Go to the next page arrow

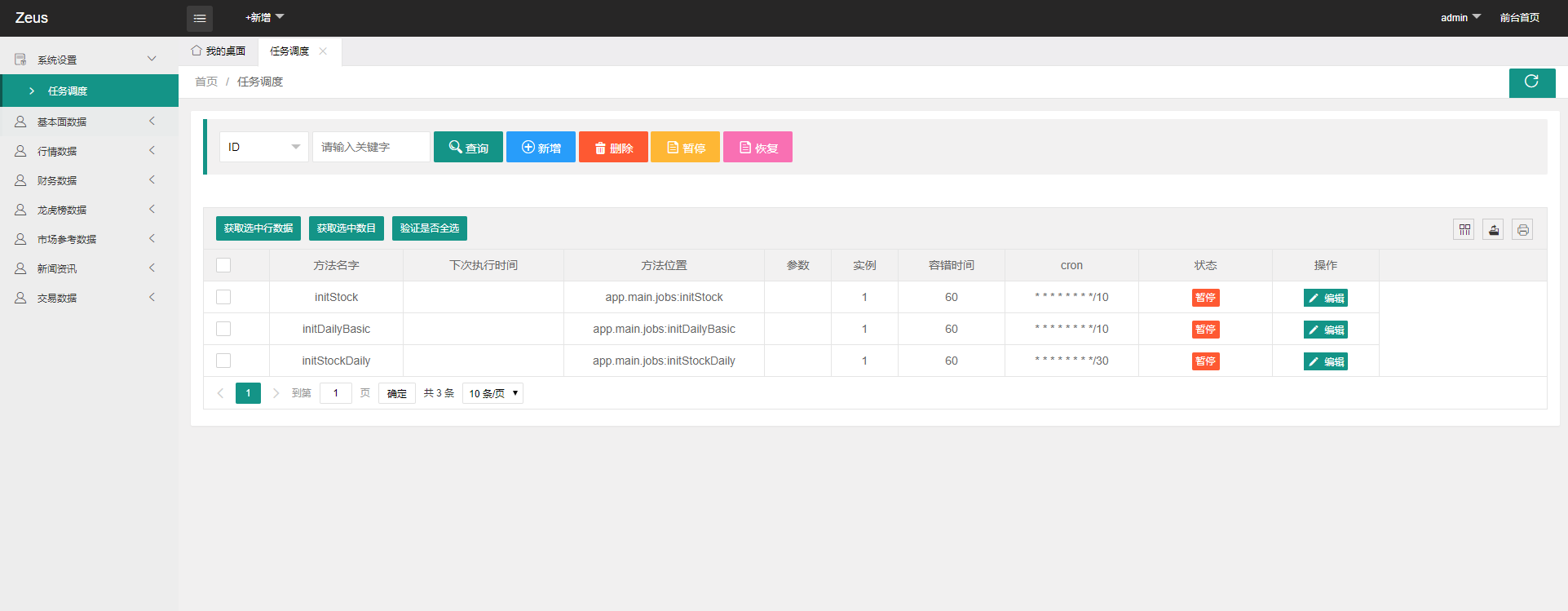276,393
